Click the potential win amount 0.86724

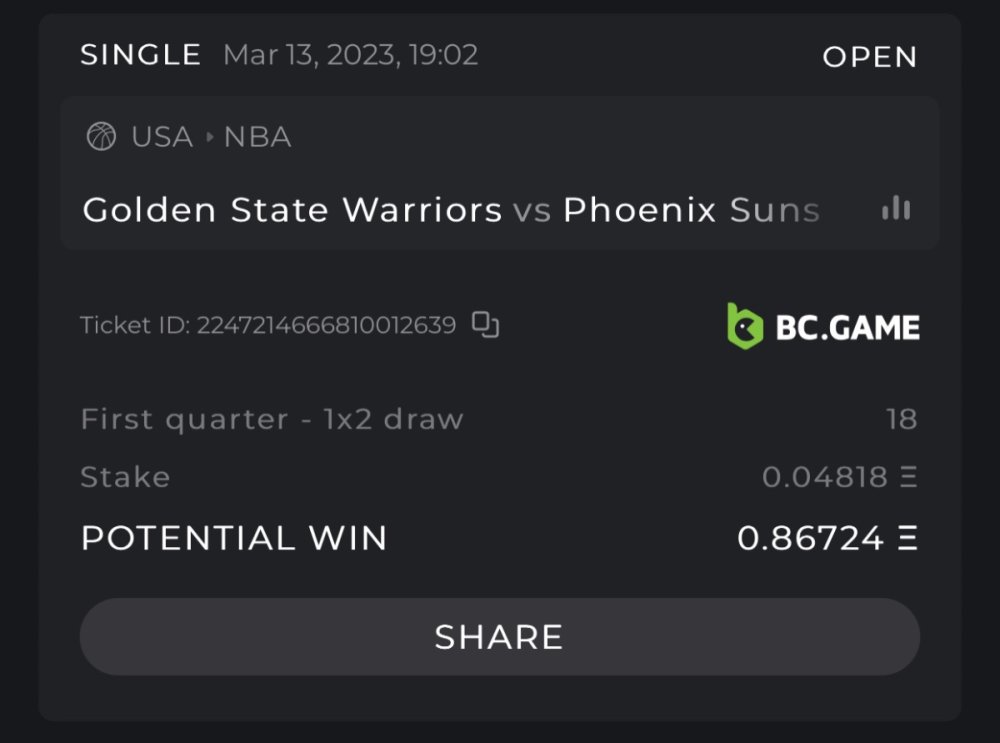811,539
